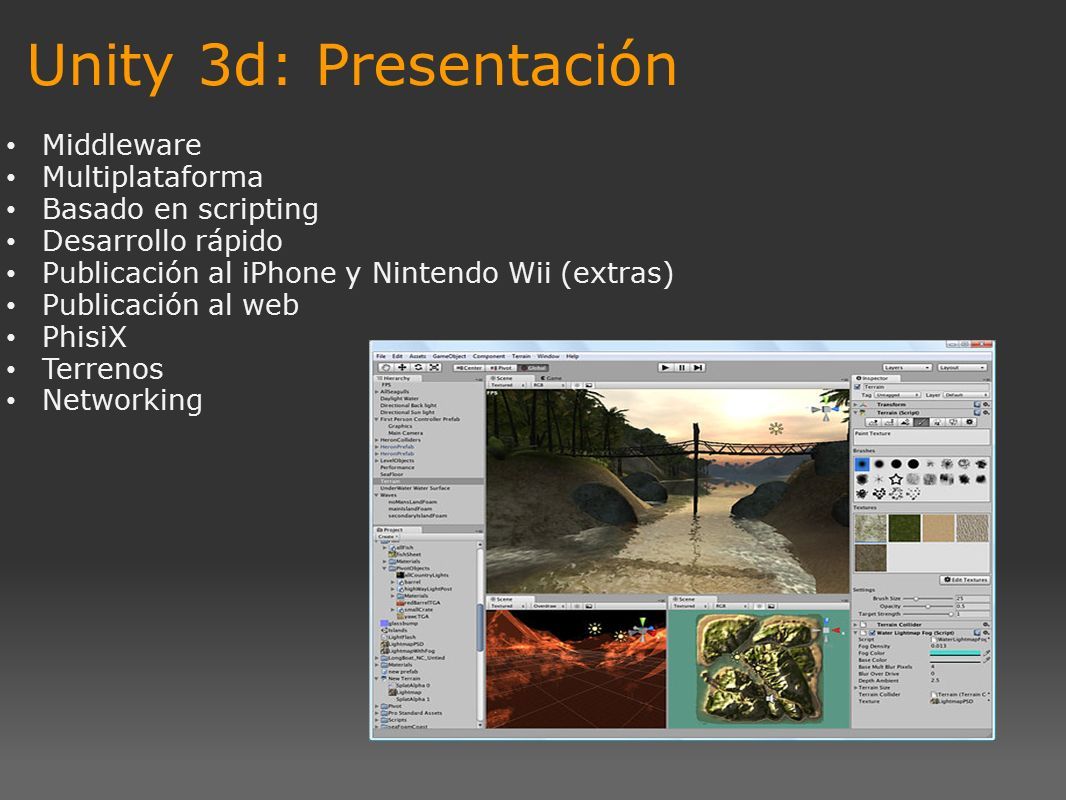Click the Pause button in the toolbar
The width and height of the screenshot is (1066, 800).
click(x=682, y=368)
